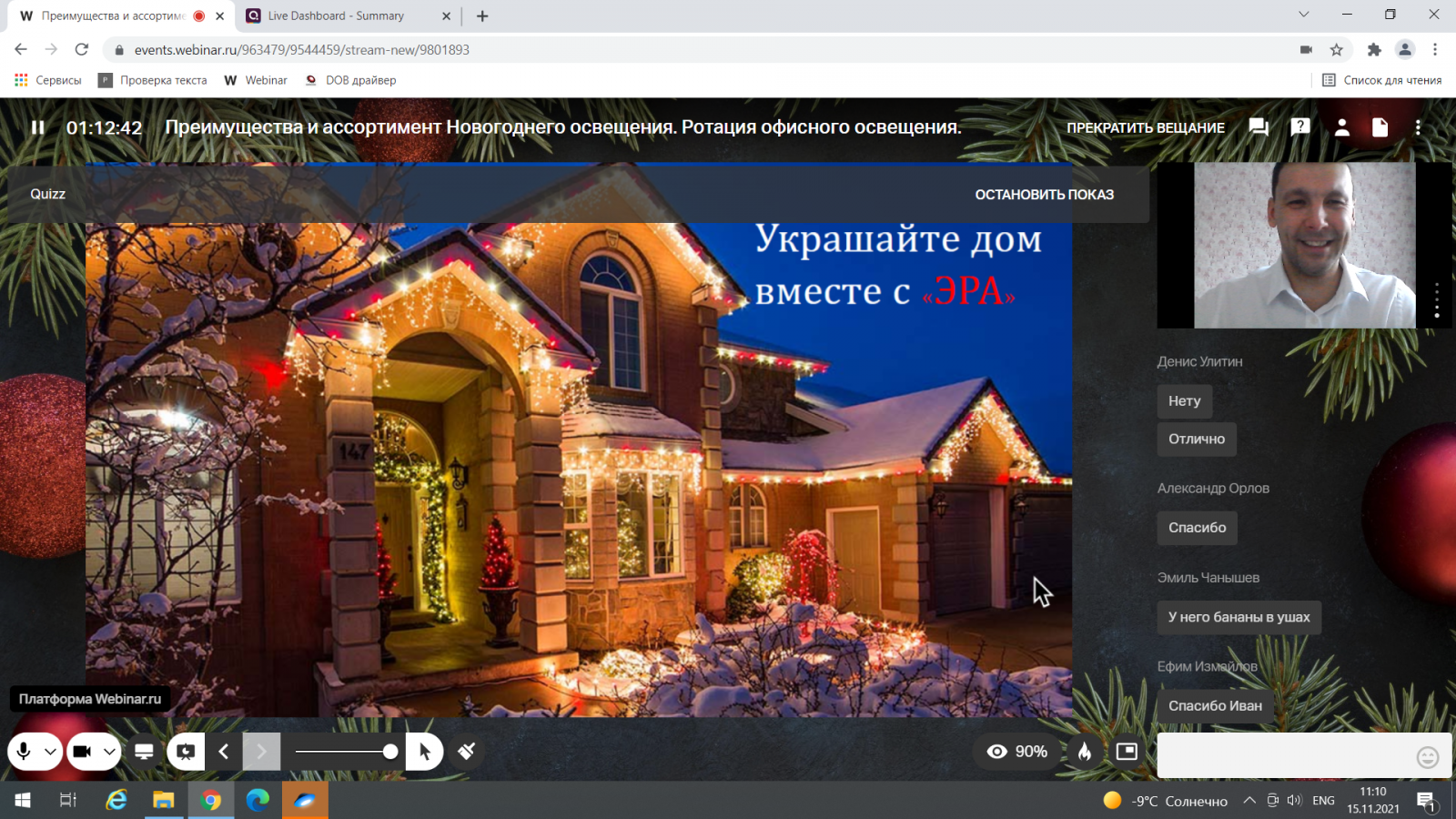Click ОСТАНОВИТЬ ПОКАЗ to stop presentation
Screen dimensions: 1456x819
tap(1044, 195)
